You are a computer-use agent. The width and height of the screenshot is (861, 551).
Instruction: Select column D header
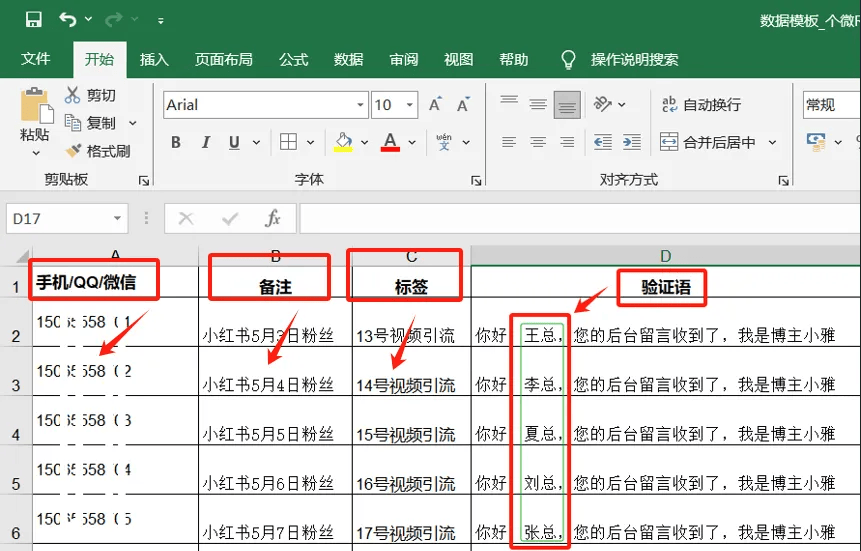666,255
